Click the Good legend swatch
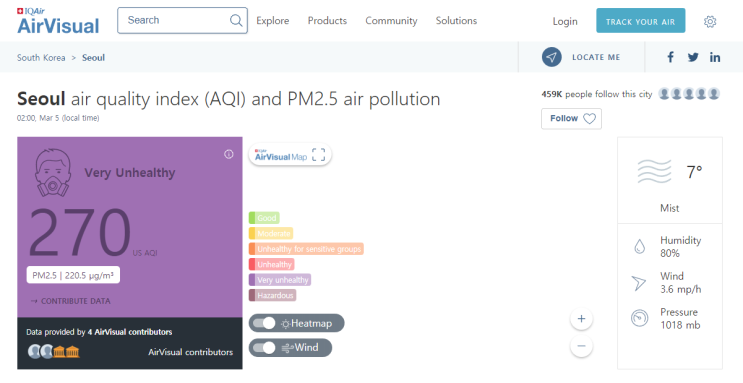The height and width of the screenshot is (383, 743). 264,218
